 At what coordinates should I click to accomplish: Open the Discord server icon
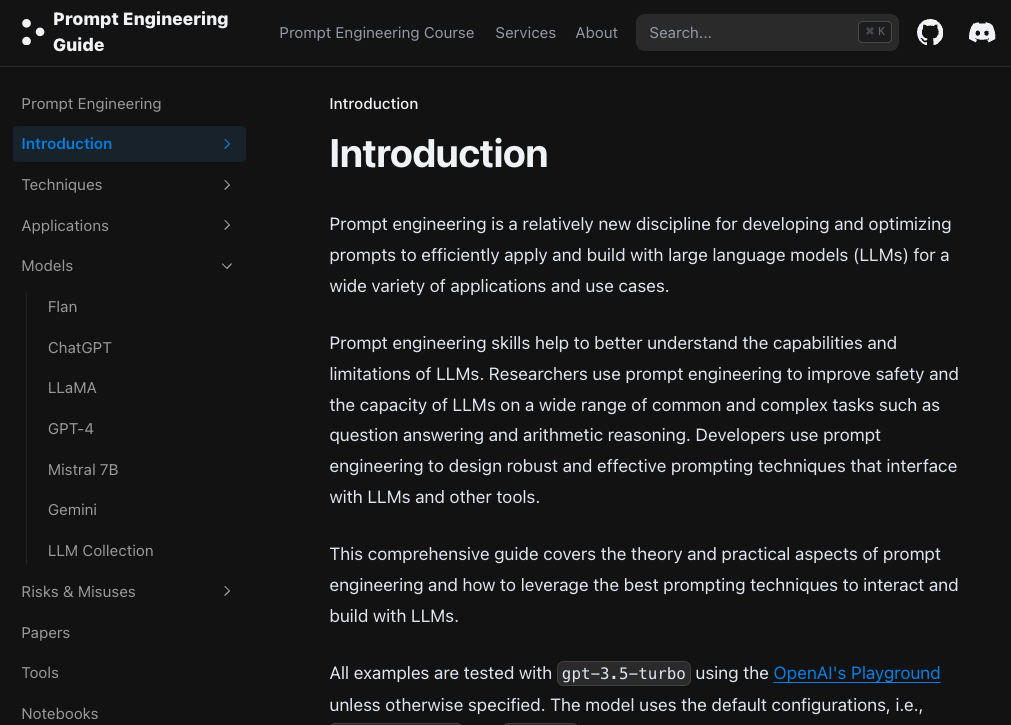981,32
